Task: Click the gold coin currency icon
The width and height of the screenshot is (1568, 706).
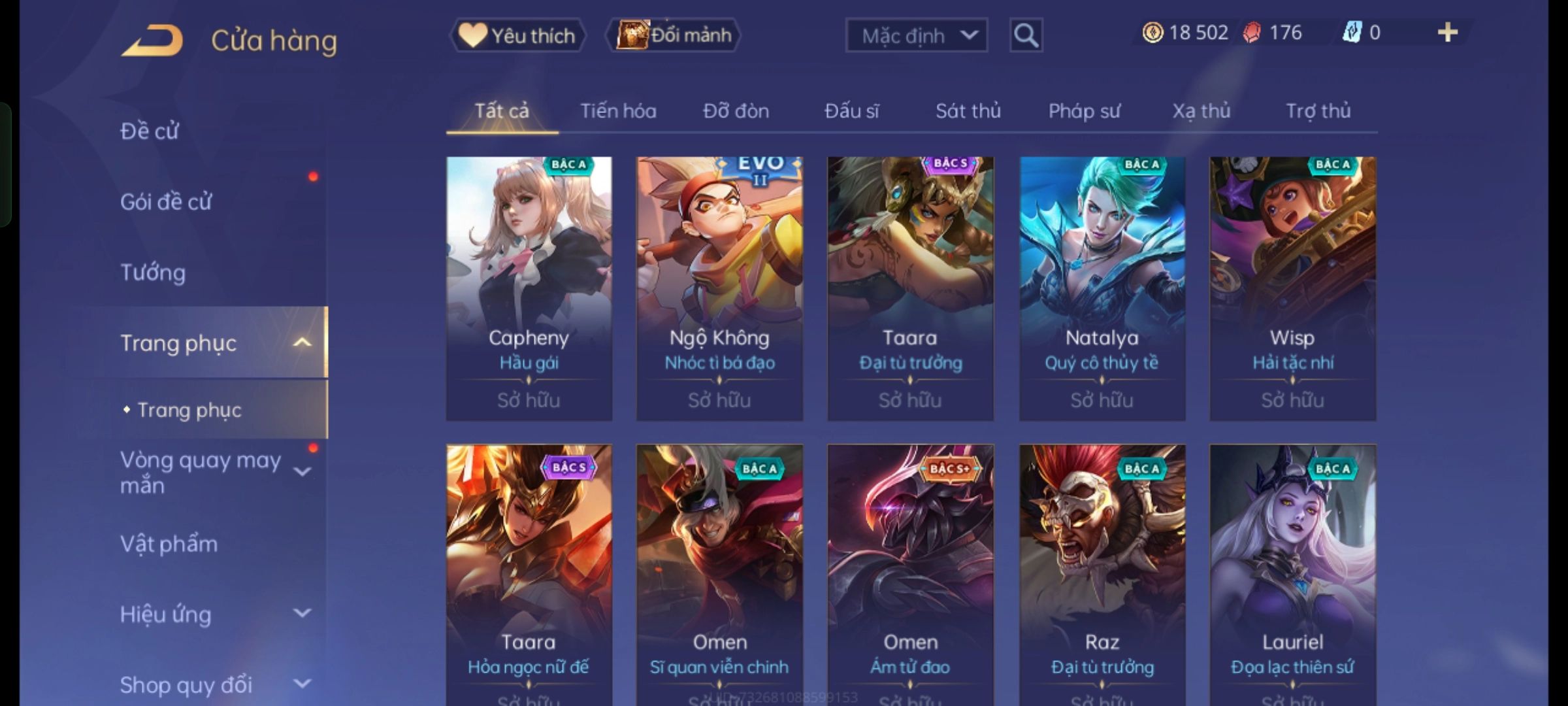Action: (1152, 33)
